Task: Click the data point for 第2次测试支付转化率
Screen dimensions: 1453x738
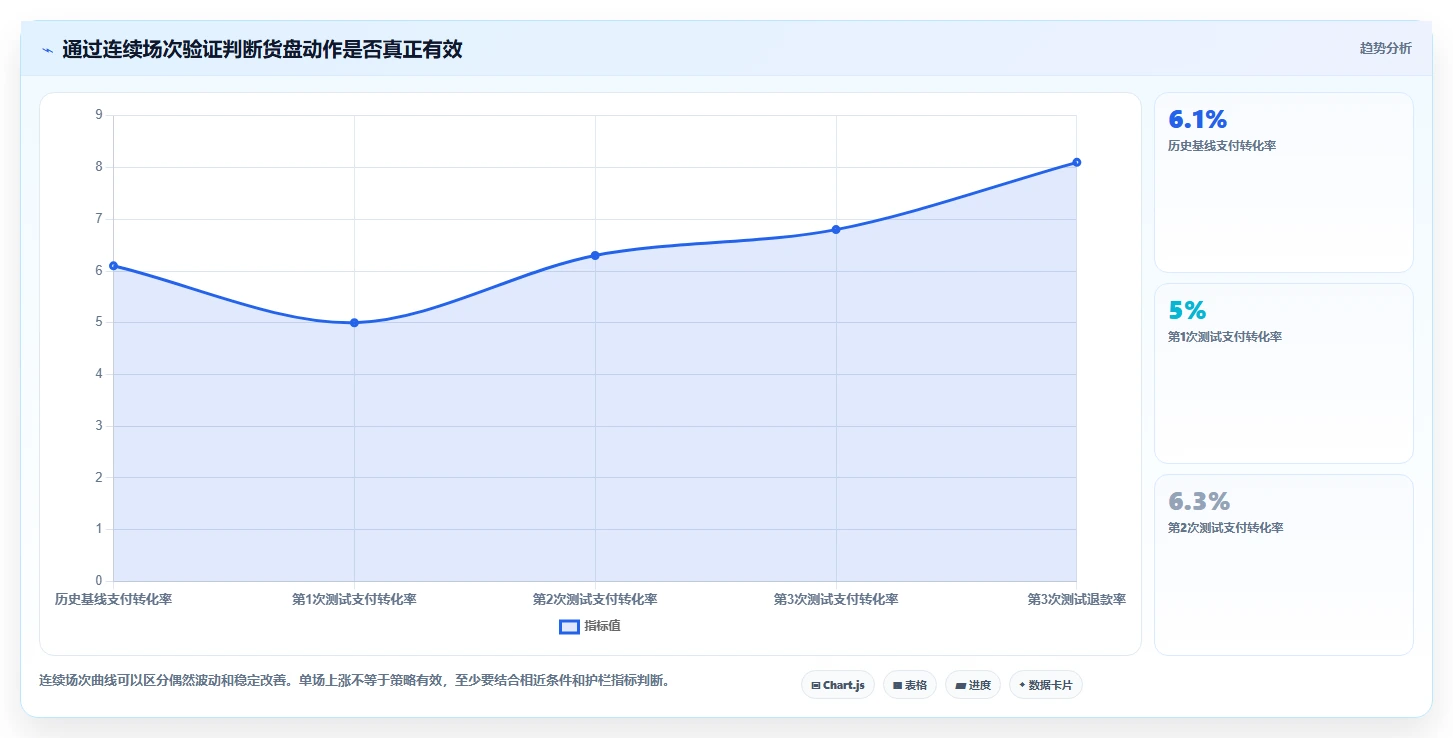Action: (595, 255)
